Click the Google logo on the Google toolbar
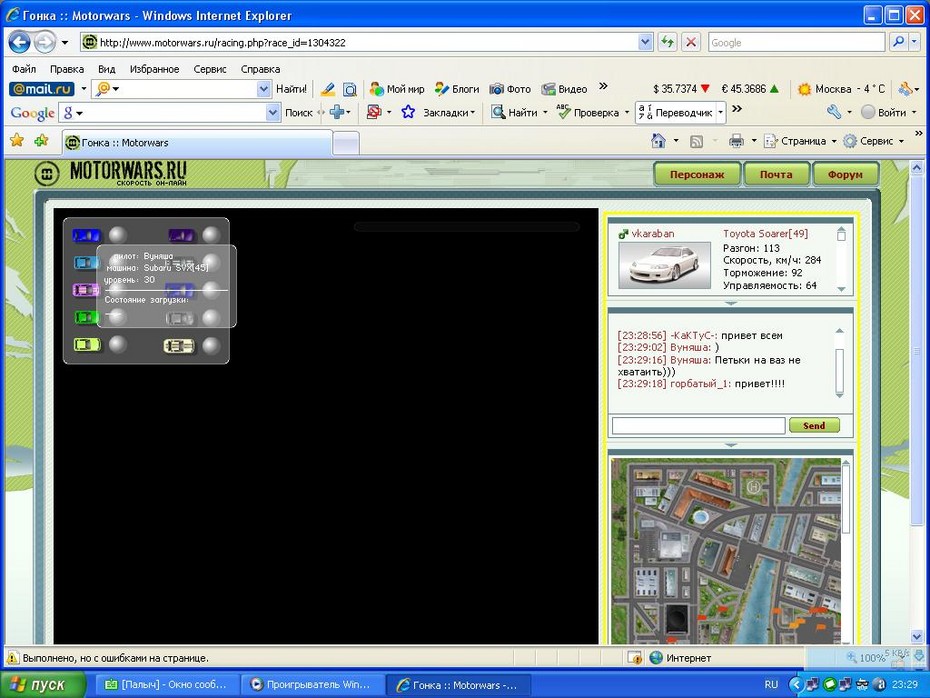 33,113
